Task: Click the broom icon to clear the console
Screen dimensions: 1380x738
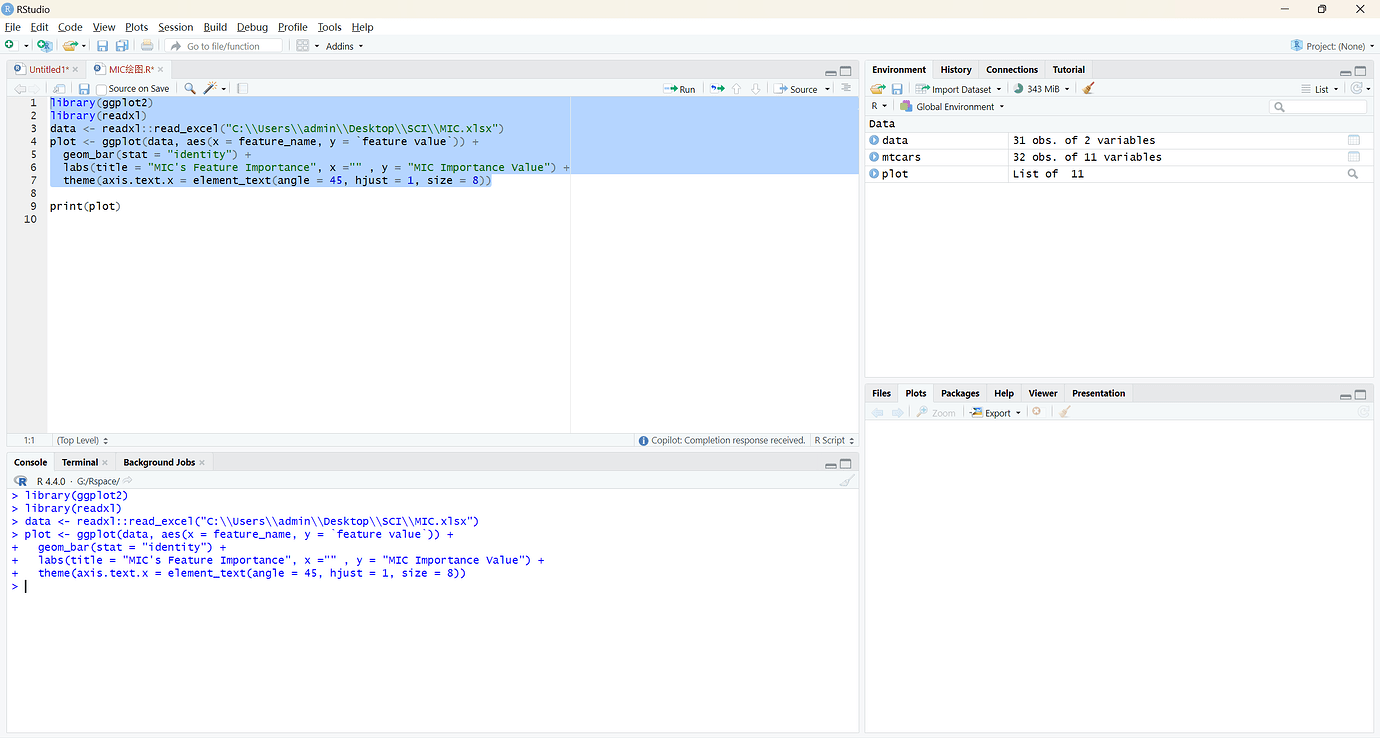Action: coord(847,481)
